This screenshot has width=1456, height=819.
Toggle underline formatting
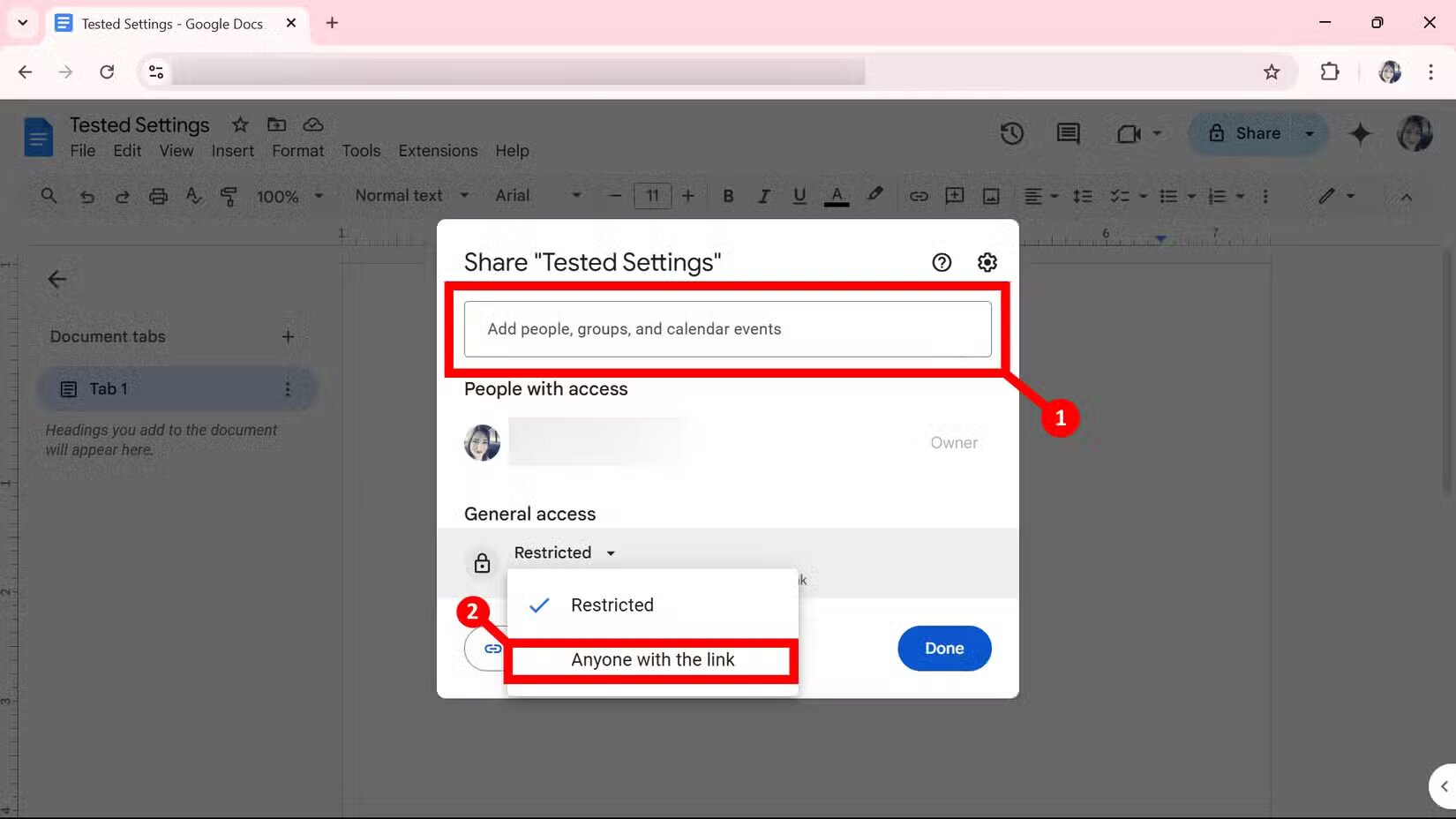click(x=799, y=196)
